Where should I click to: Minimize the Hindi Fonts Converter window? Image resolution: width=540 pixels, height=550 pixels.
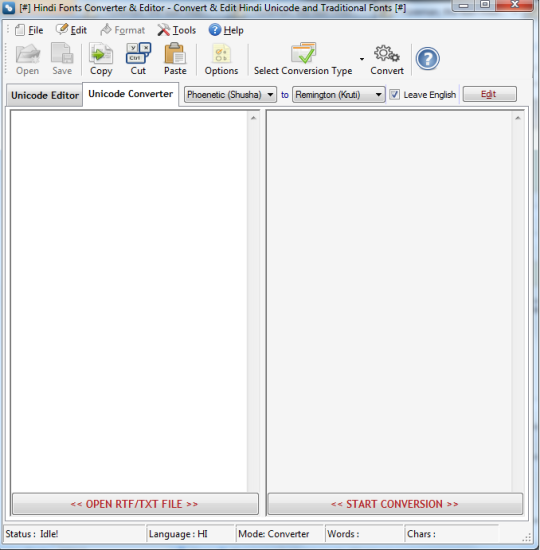point(464,5)
